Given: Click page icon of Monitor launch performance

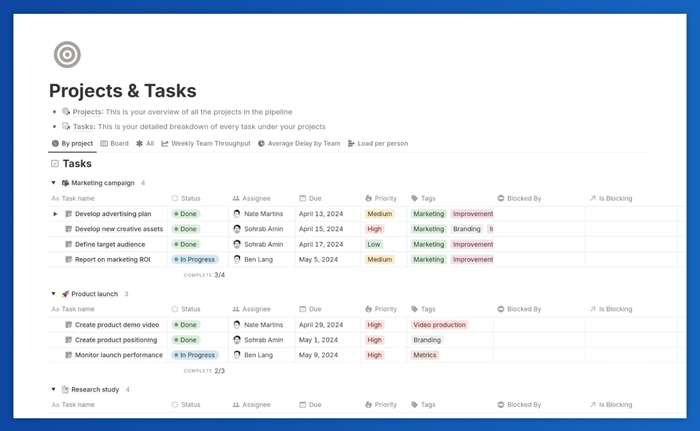Looking at the screenshot, I should coord(68,355).
